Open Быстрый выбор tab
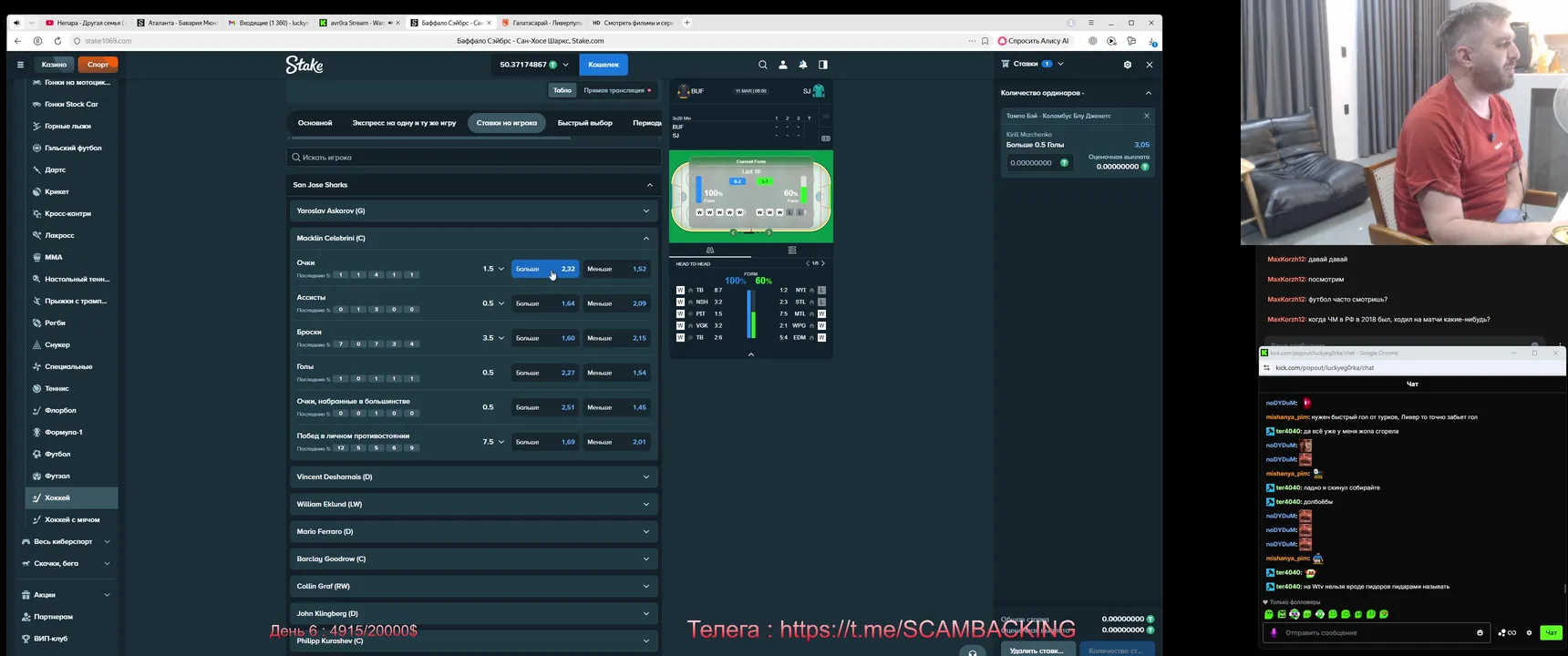Screen dimensions: 1568x656 coord(585,123)
